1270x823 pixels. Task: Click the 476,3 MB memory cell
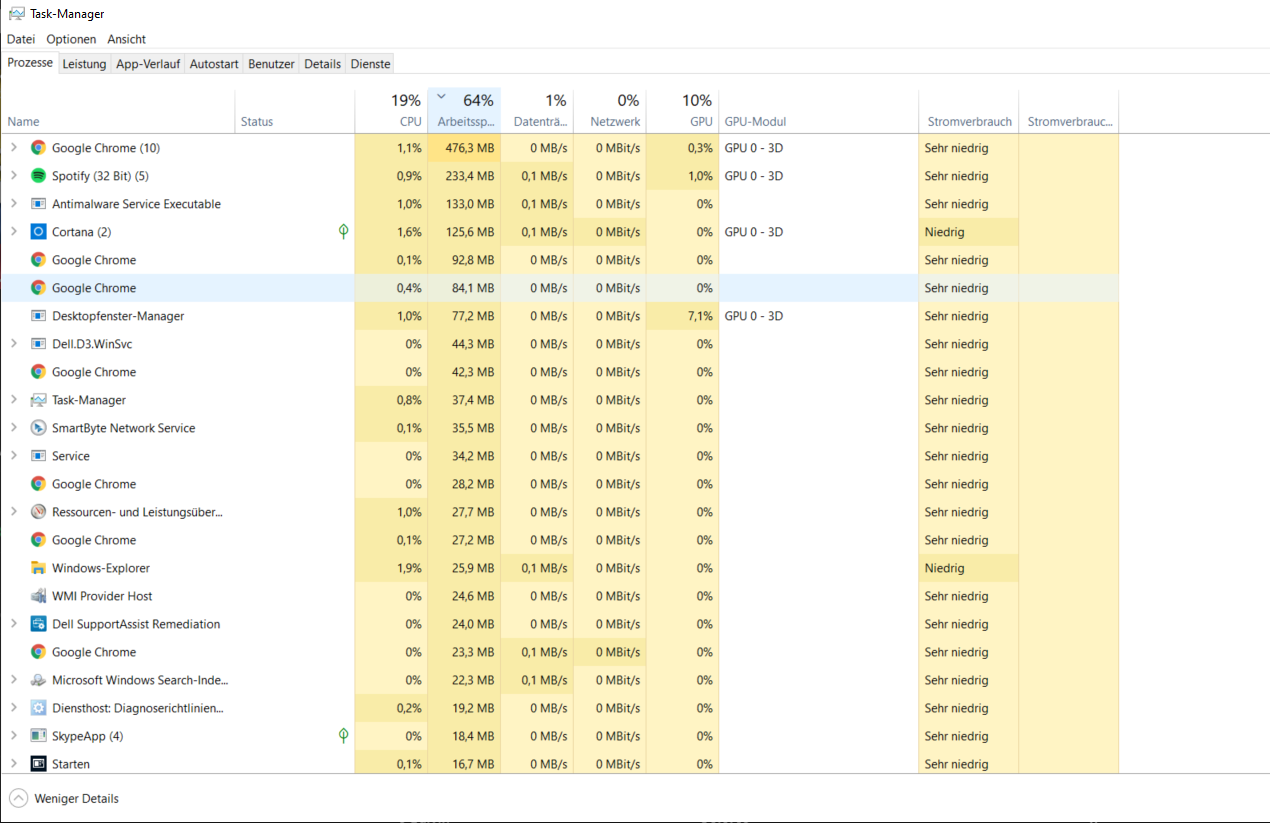pos(464,148)
